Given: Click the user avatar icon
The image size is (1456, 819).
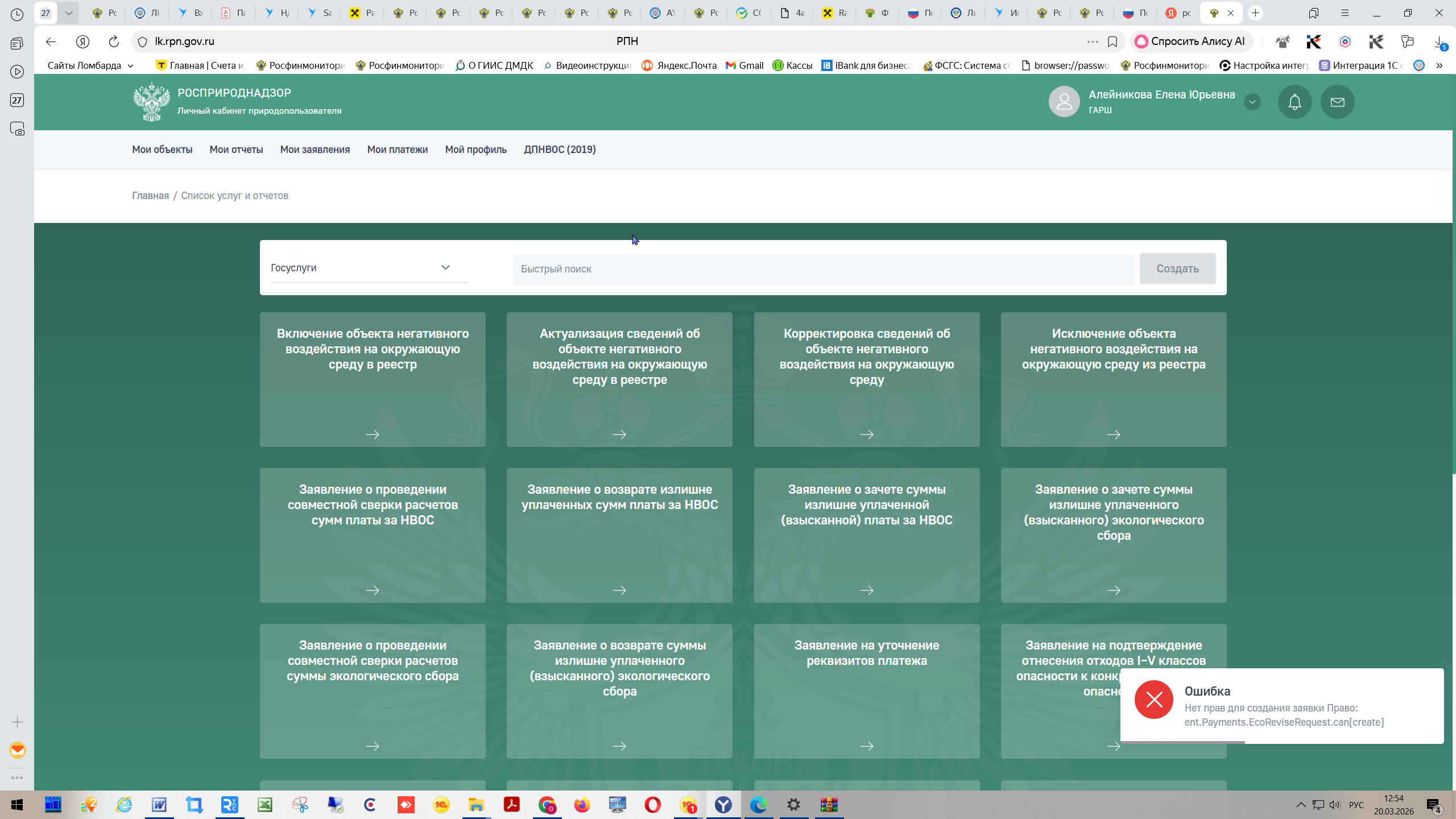Looking at the screenshot, I should point(1064,102).
